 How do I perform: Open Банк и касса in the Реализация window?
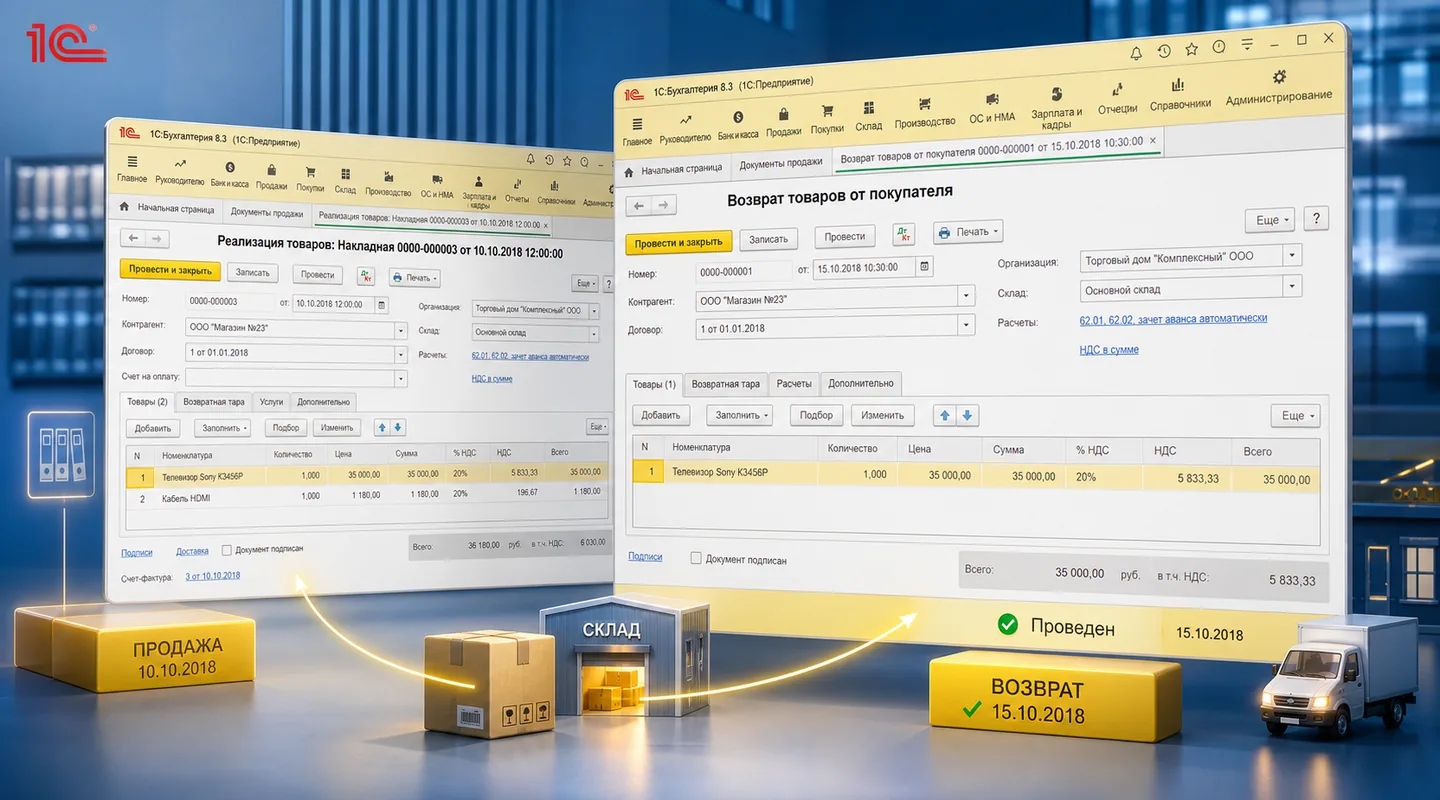(229, 174)
